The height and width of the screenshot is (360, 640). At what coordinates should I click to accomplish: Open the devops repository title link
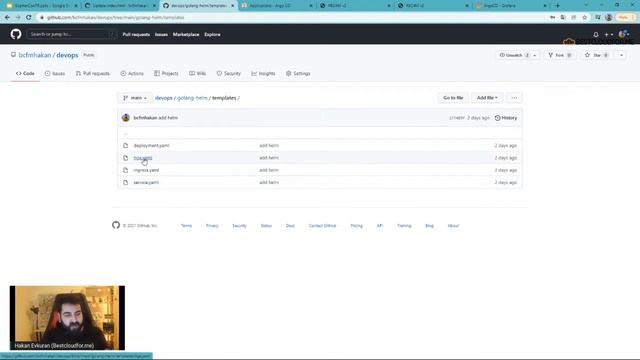67,55
